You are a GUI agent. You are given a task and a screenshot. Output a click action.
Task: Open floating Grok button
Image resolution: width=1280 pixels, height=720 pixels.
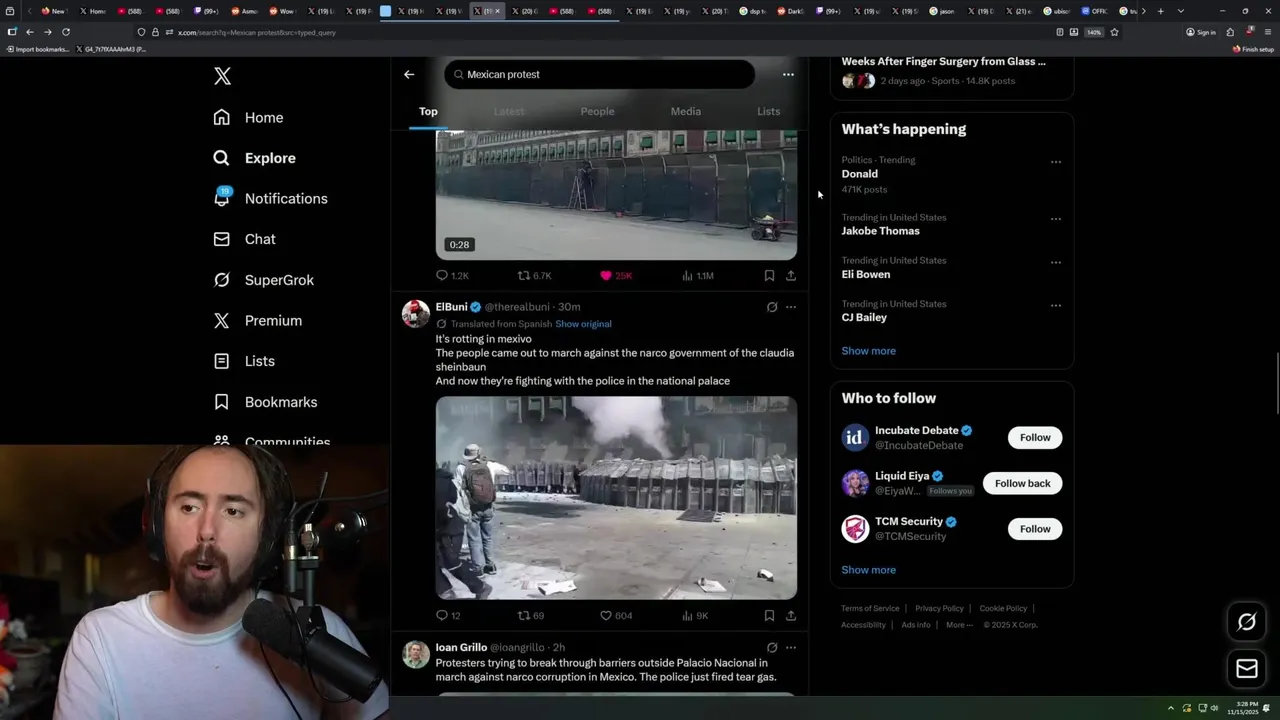click(1246, 622)
